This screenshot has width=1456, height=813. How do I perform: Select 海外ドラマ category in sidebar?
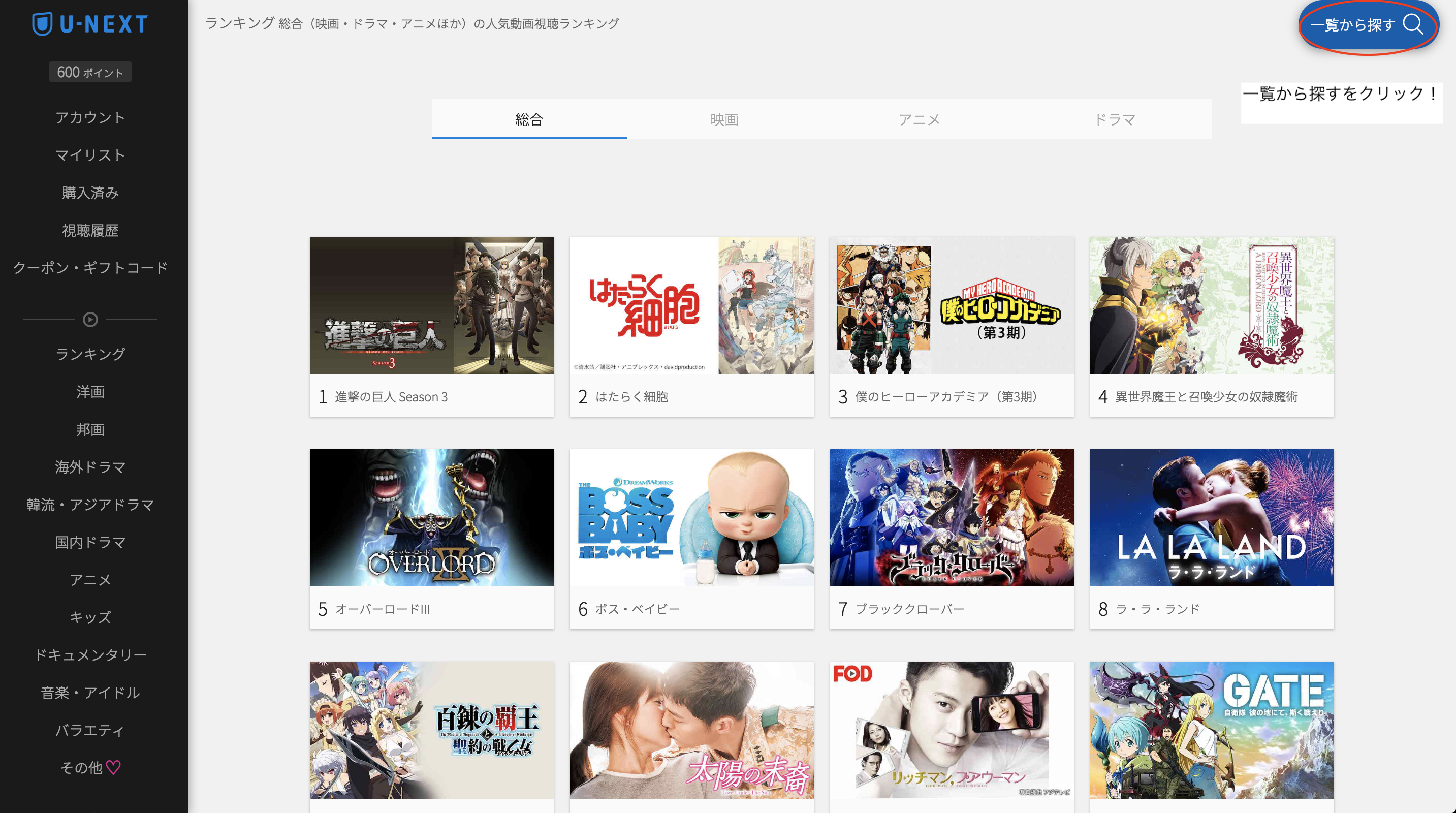click(90, 467)
